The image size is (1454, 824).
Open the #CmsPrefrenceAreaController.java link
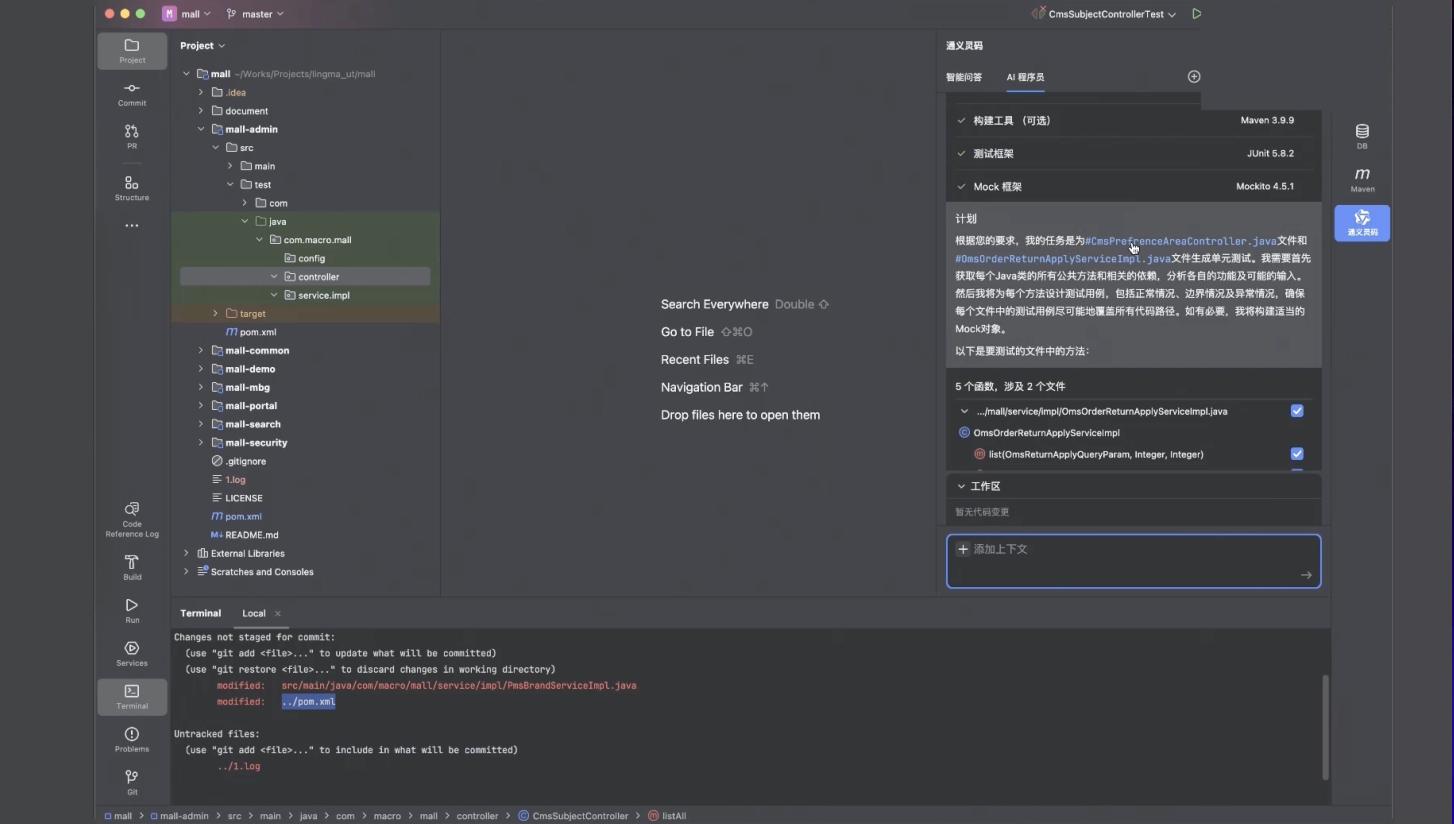[1180, 241]
